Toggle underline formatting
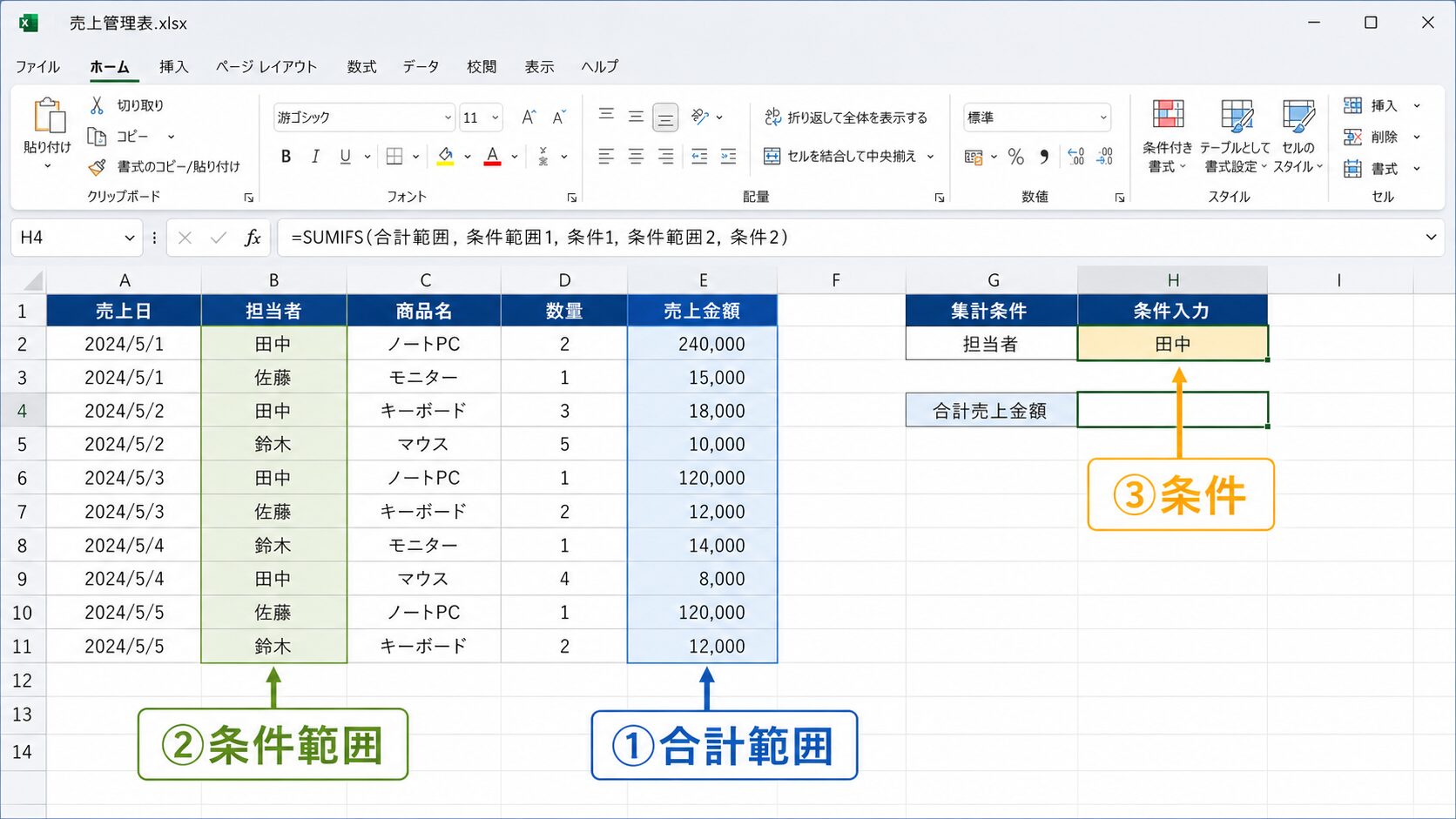 click(x=346, y=157)
